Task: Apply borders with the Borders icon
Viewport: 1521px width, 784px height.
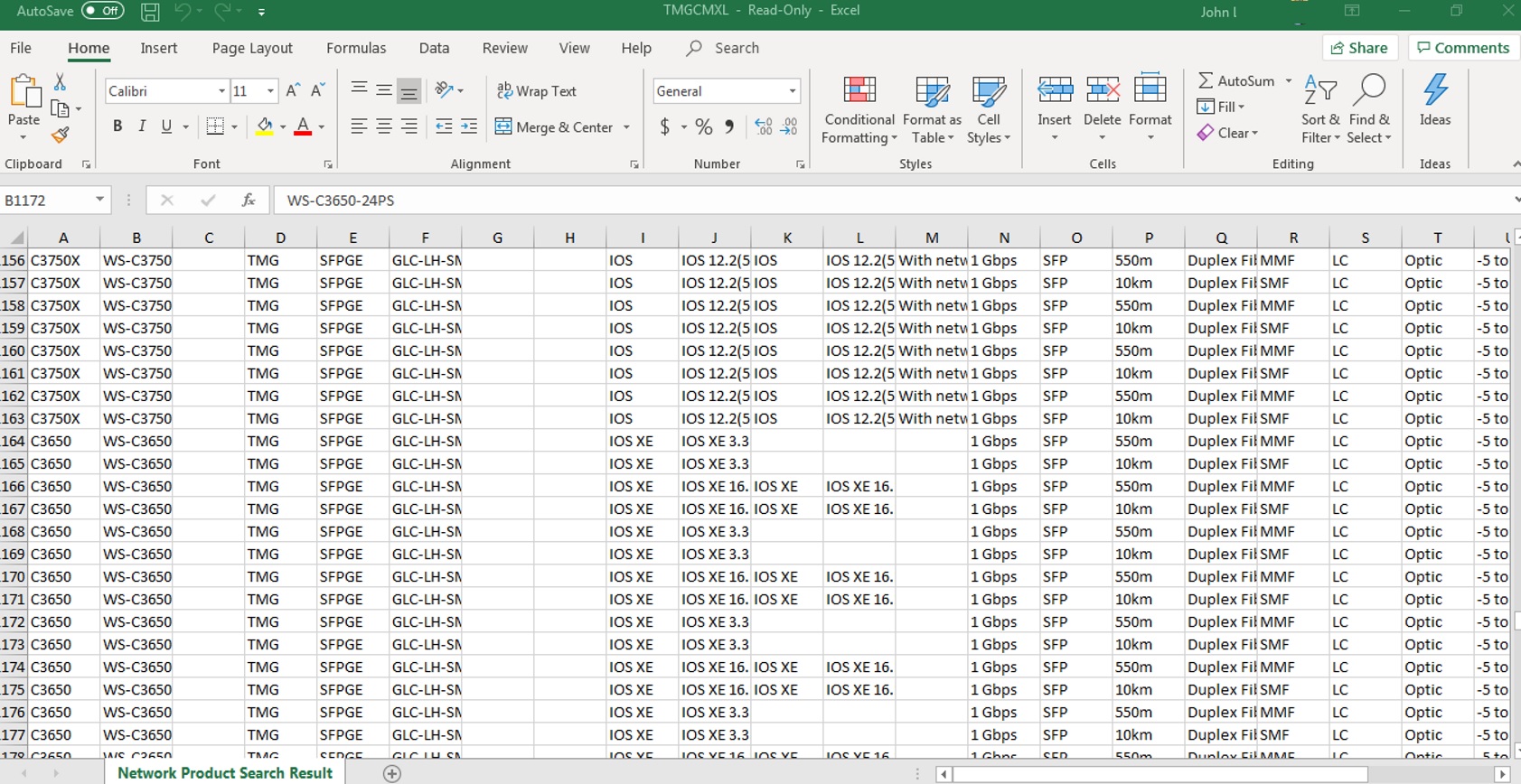Action: point(215,126)
